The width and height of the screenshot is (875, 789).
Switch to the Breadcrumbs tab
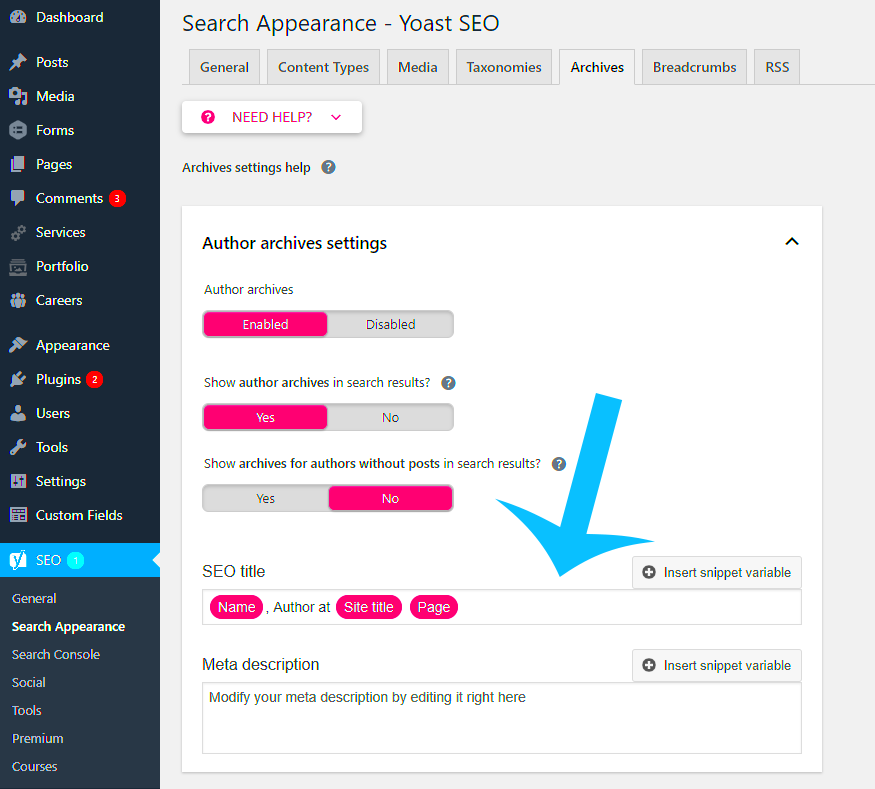(x=694, y=67)
